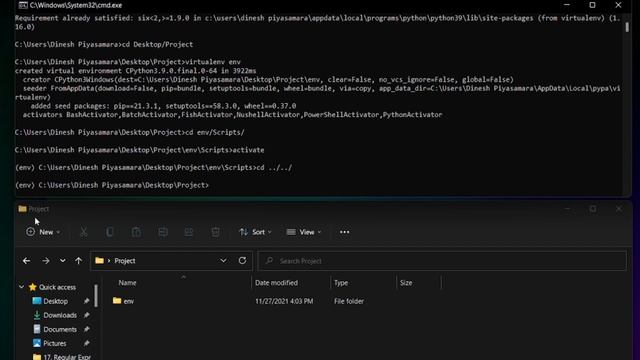Expand the address bar history dropdown
The width and height of the screenshot is (640, 360).
click(223, 260)
